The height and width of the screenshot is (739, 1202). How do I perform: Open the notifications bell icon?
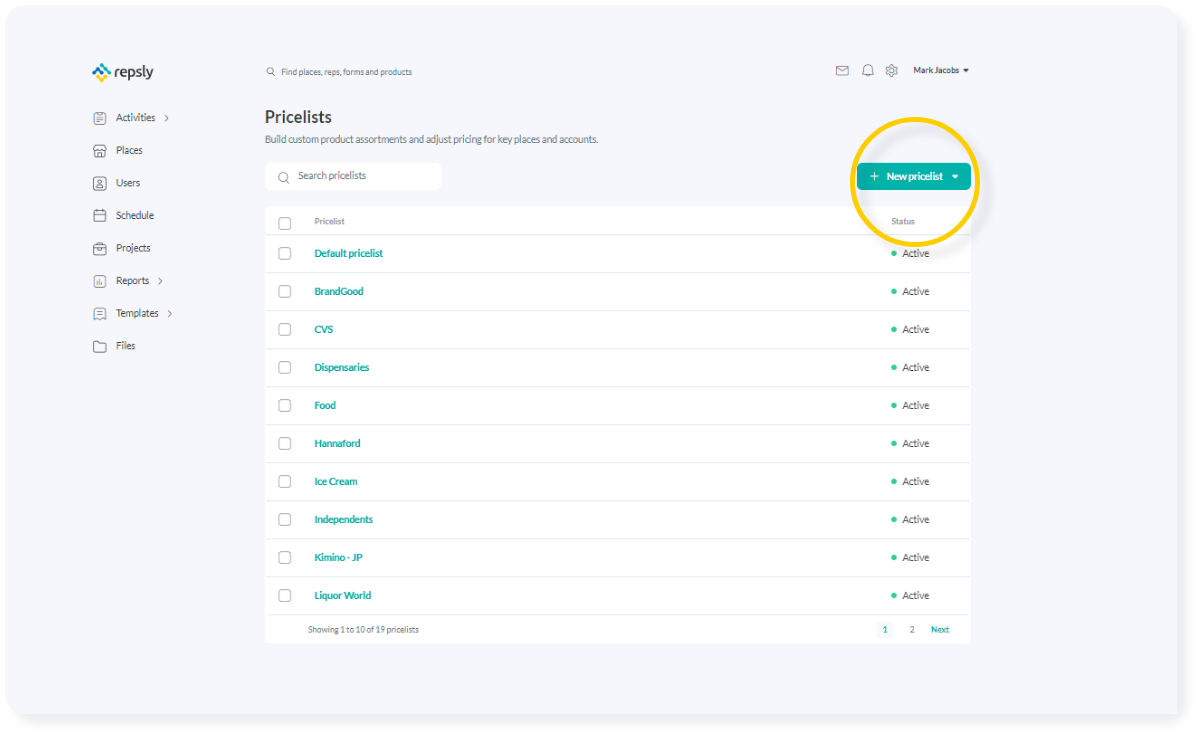867,71
